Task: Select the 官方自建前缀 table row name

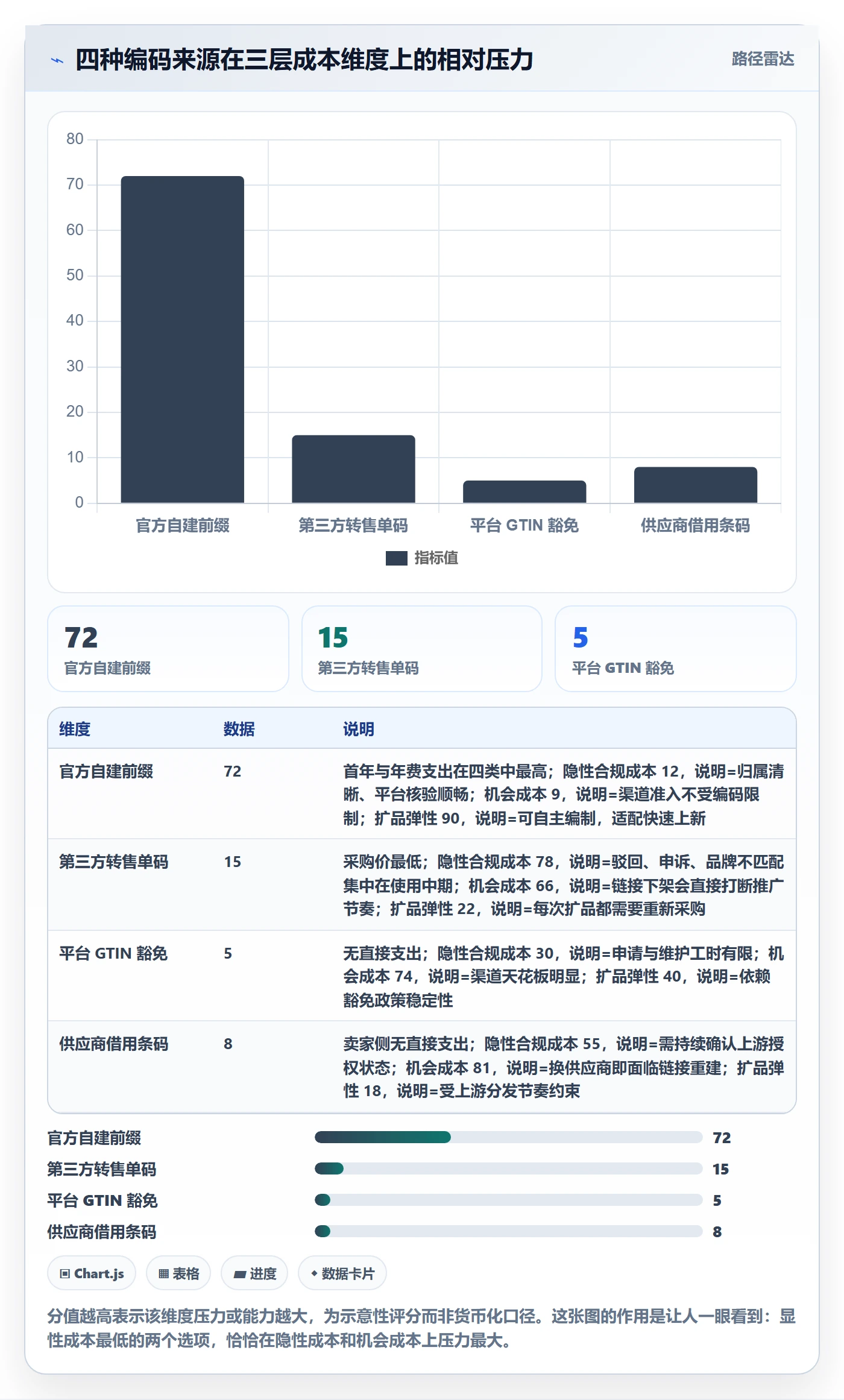Action: point(107,772)
